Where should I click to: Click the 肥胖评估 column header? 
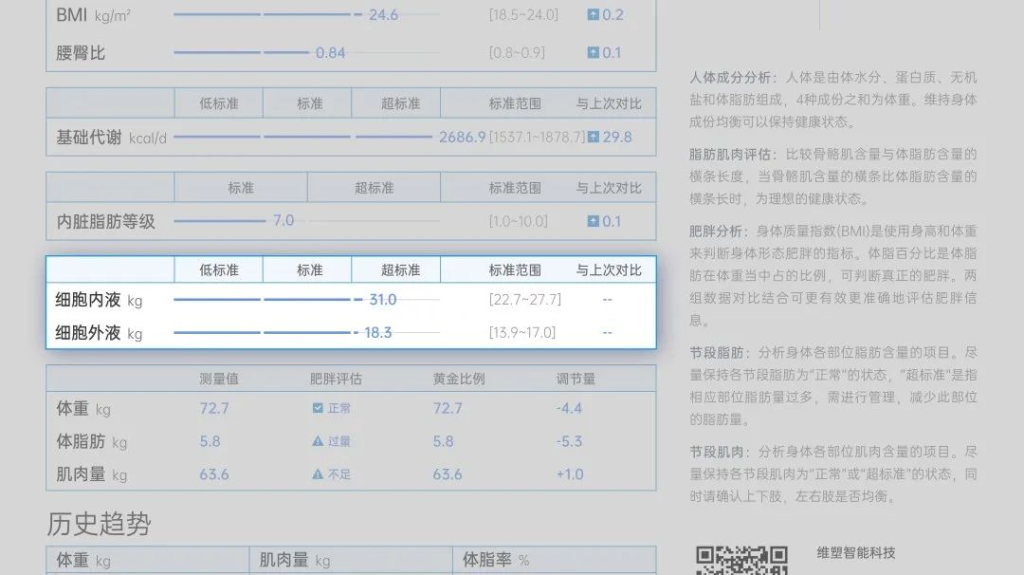[x=335, y=379]
